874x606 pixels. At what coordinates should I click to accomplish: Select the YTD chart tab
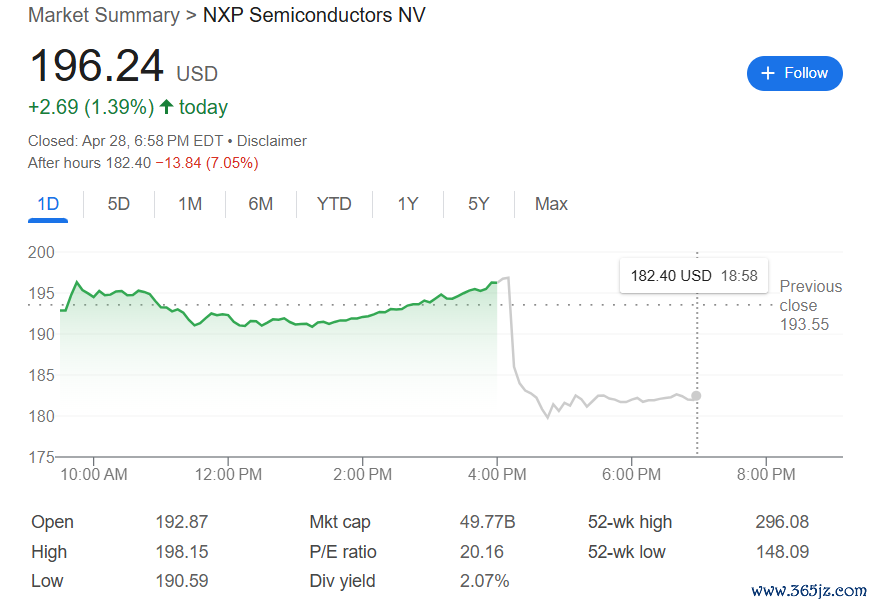pos(334,204)
